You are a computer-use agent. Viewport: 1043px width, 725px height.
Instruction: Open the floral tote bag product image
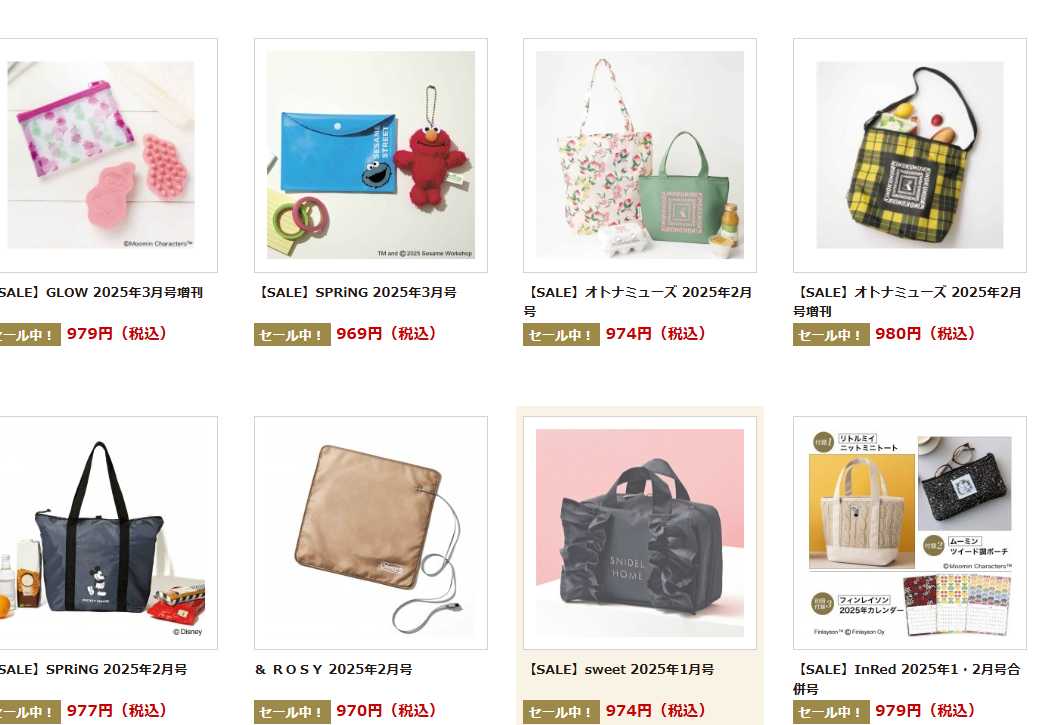coord(640,155)
